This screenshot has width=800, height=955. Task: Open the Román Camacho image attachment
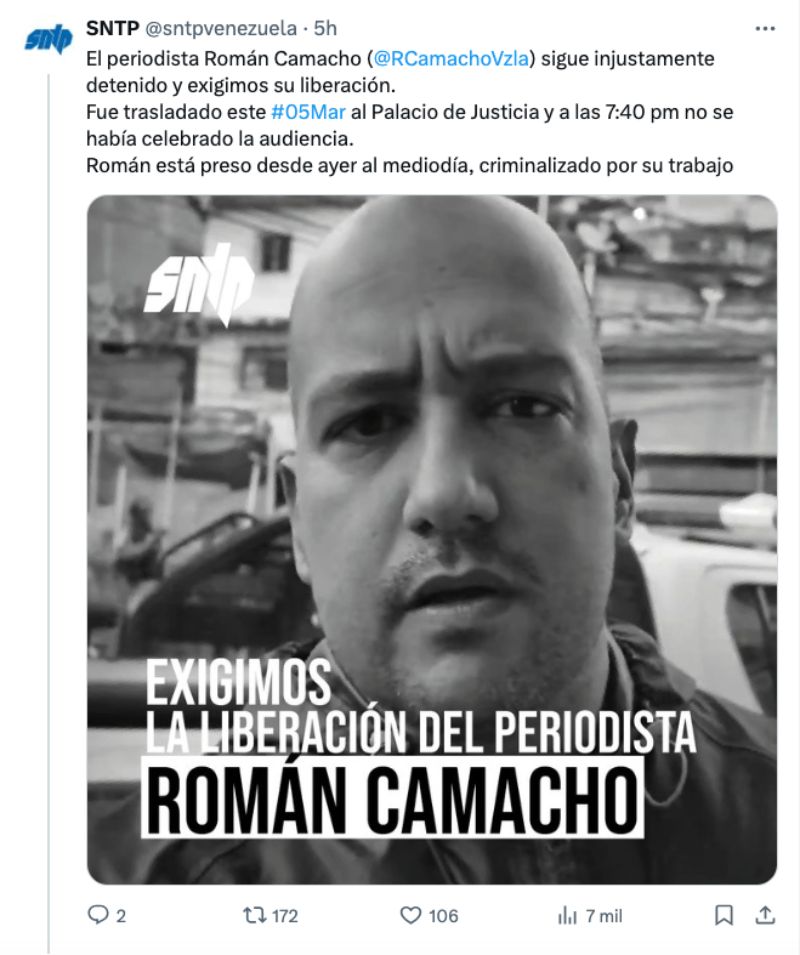[x=432, y=540]
